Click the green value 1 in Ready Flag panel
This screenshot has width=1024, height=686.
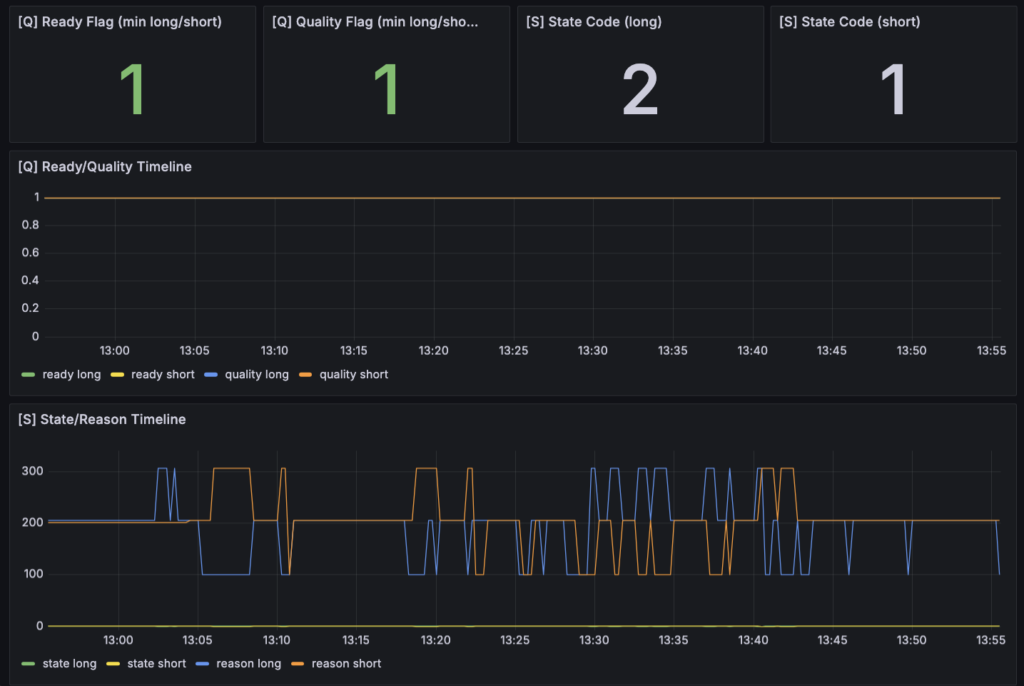pyautogui.click(x=132, y=91)
